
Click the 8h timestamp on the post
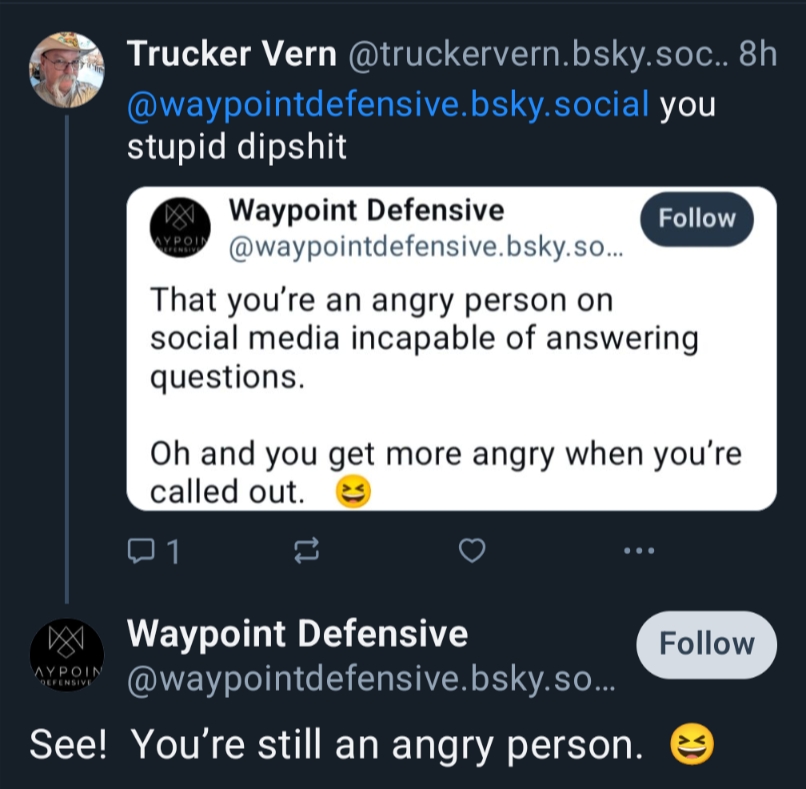[x=757, y=54]
